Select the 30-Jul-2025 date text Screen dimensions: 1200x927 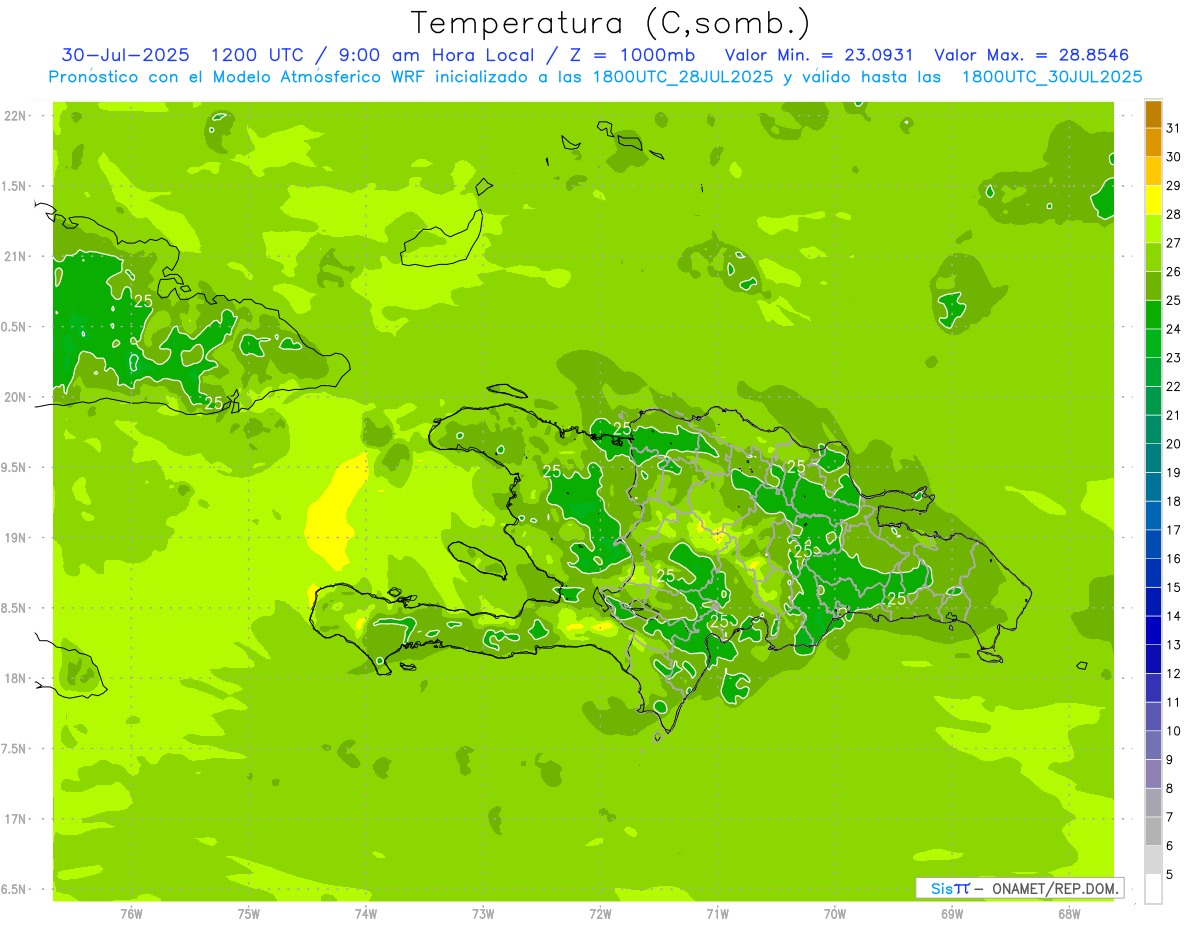coord(125,55)
